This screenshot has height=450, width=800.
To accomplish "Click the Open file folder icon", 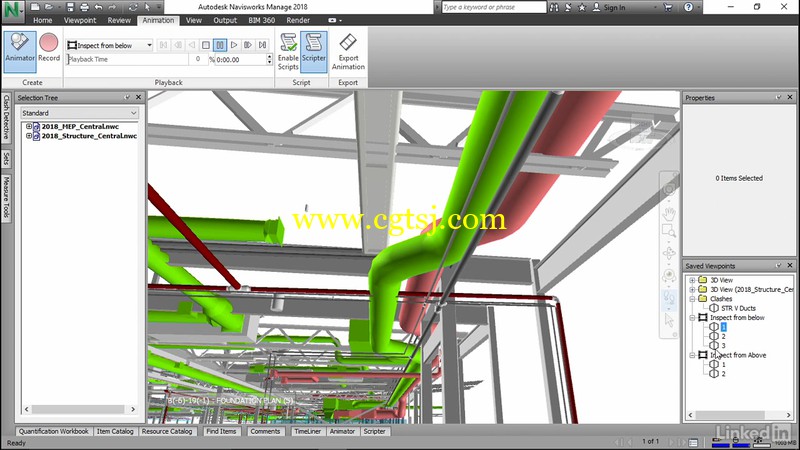I will coord(49,7).
